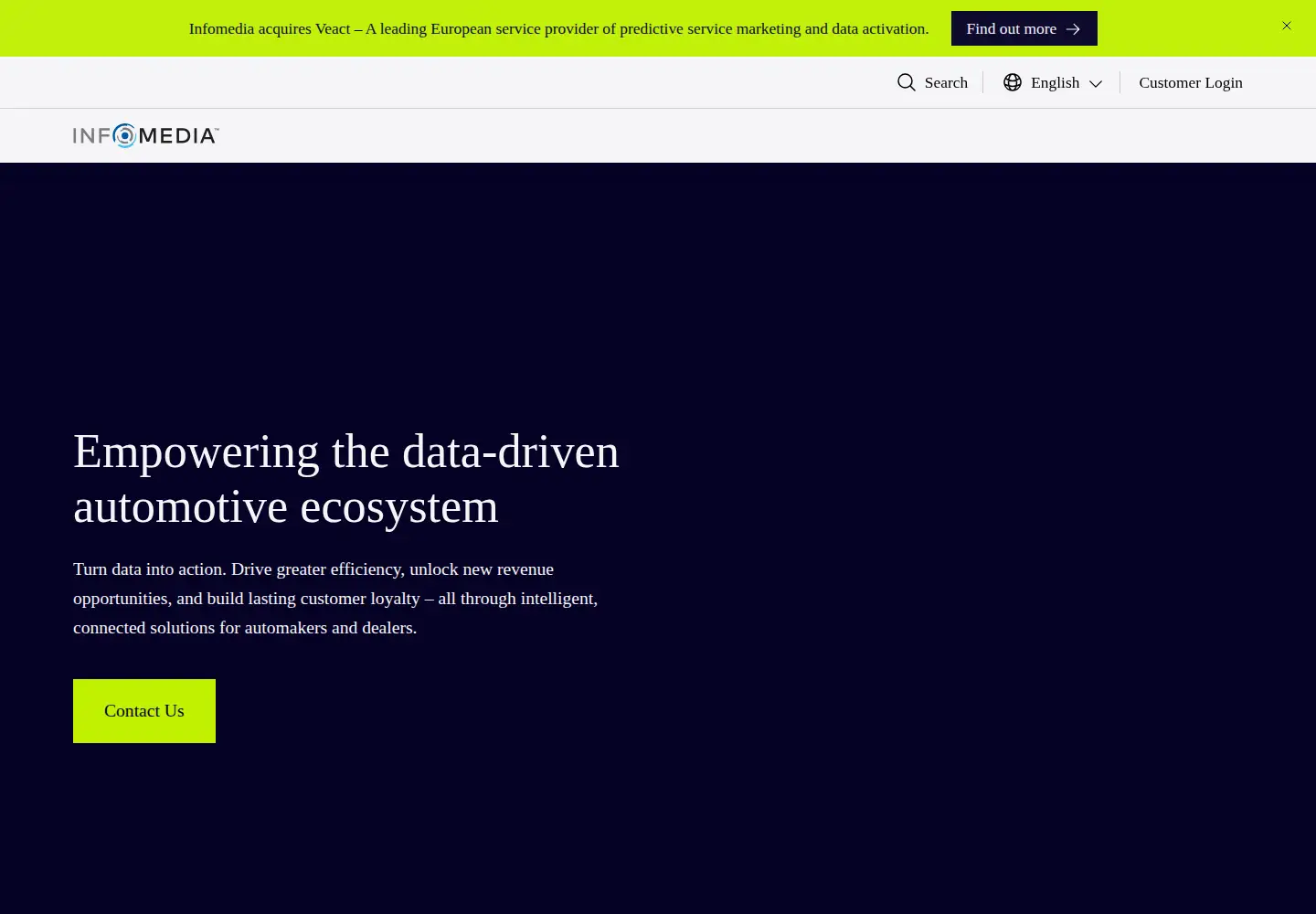The image size is (1316, 914).
Task: Click the Infomedia acquires Veact announcement text
Action: click(x=558, y=29)
